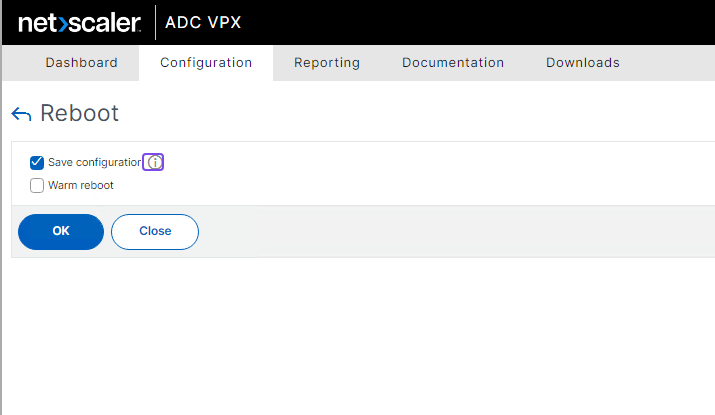The height and width of the screenshot is (415, 715).
Task: Confirm the reboot with the OK button
Action: (x=61, y=231)
